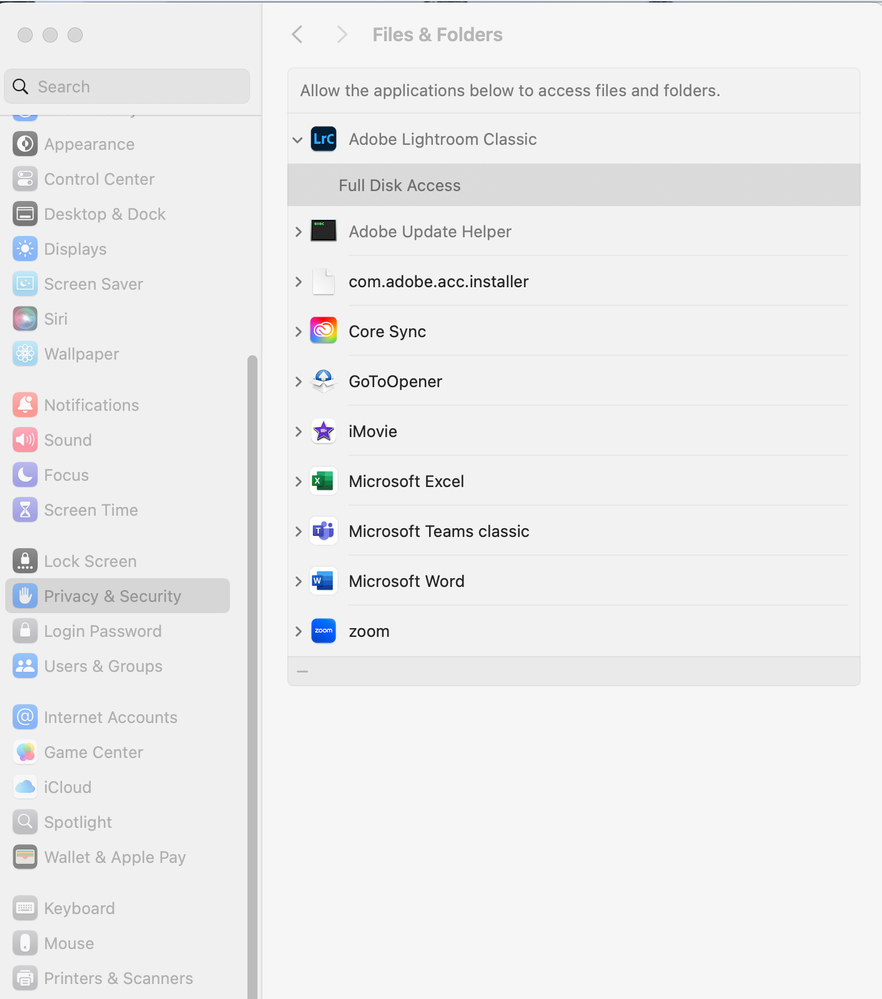This screenshot has width=882, height=999.
Task: Click the iMovie star icon
Action: [323, 431]
